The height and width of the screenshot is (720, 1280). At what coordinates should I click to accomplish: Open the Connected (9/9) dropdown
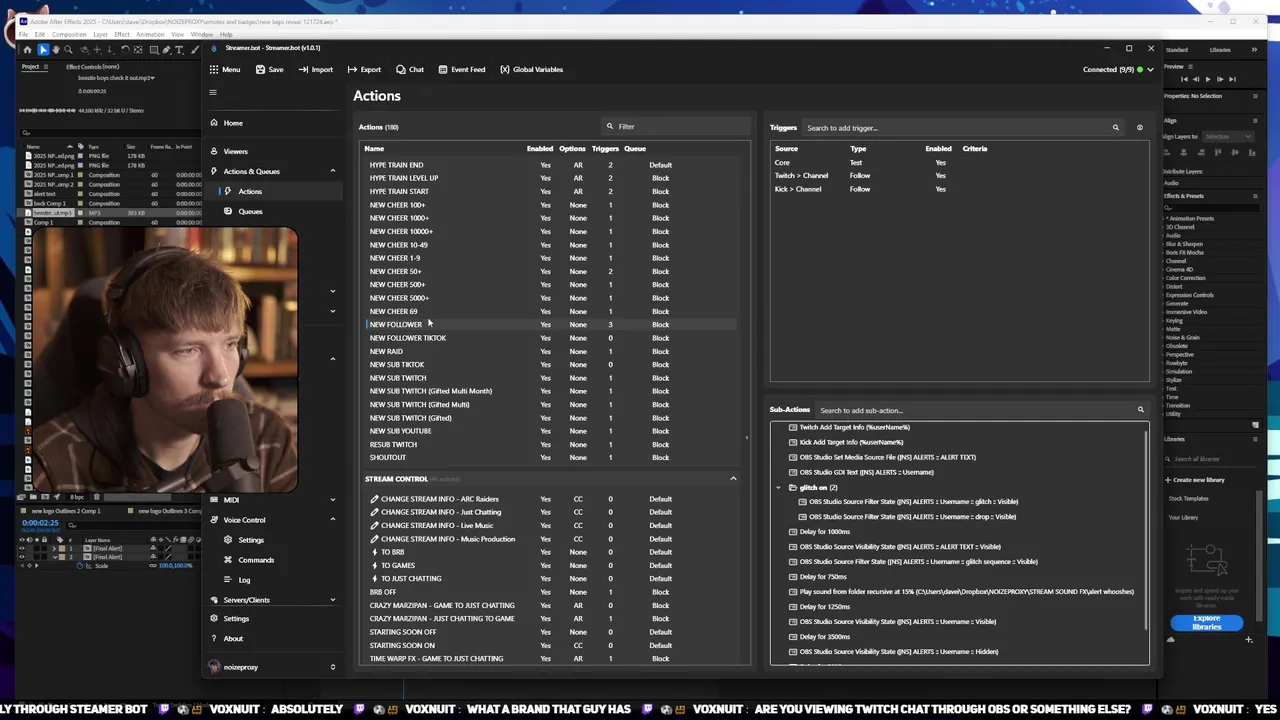pos(1150,70)
